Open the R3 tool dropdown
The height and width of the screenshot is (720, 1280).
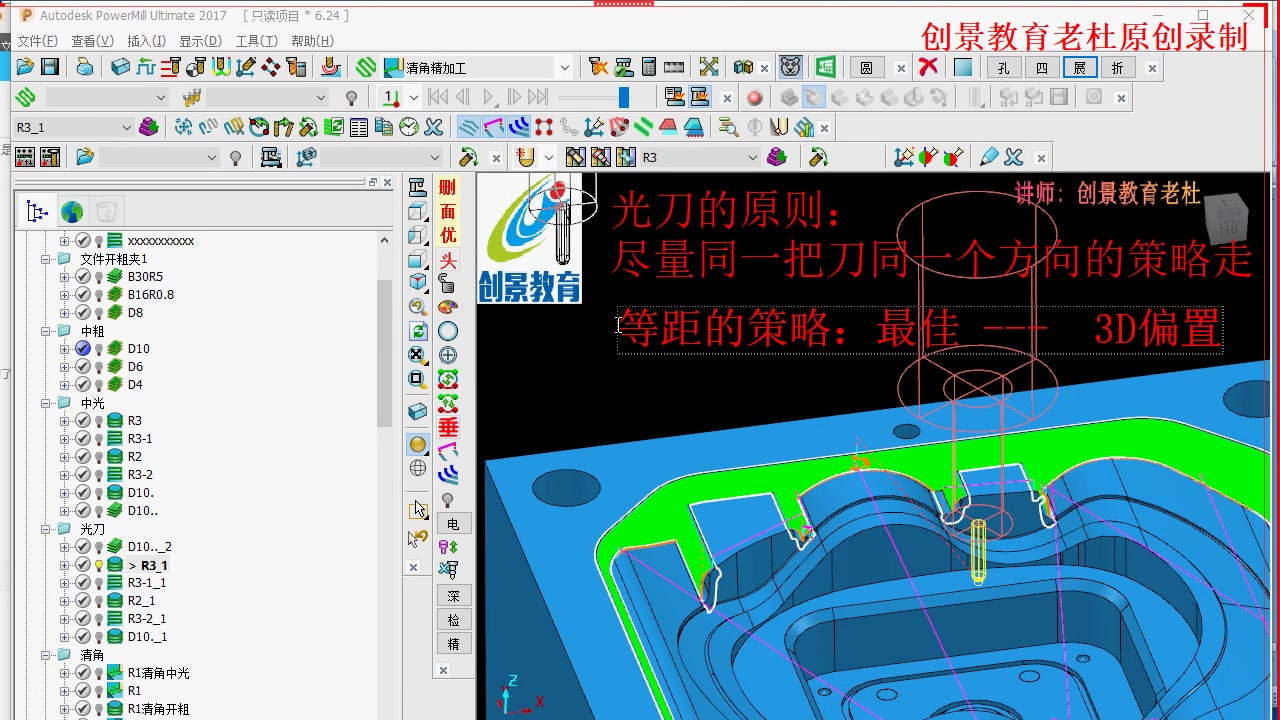(x=753, y=157)
